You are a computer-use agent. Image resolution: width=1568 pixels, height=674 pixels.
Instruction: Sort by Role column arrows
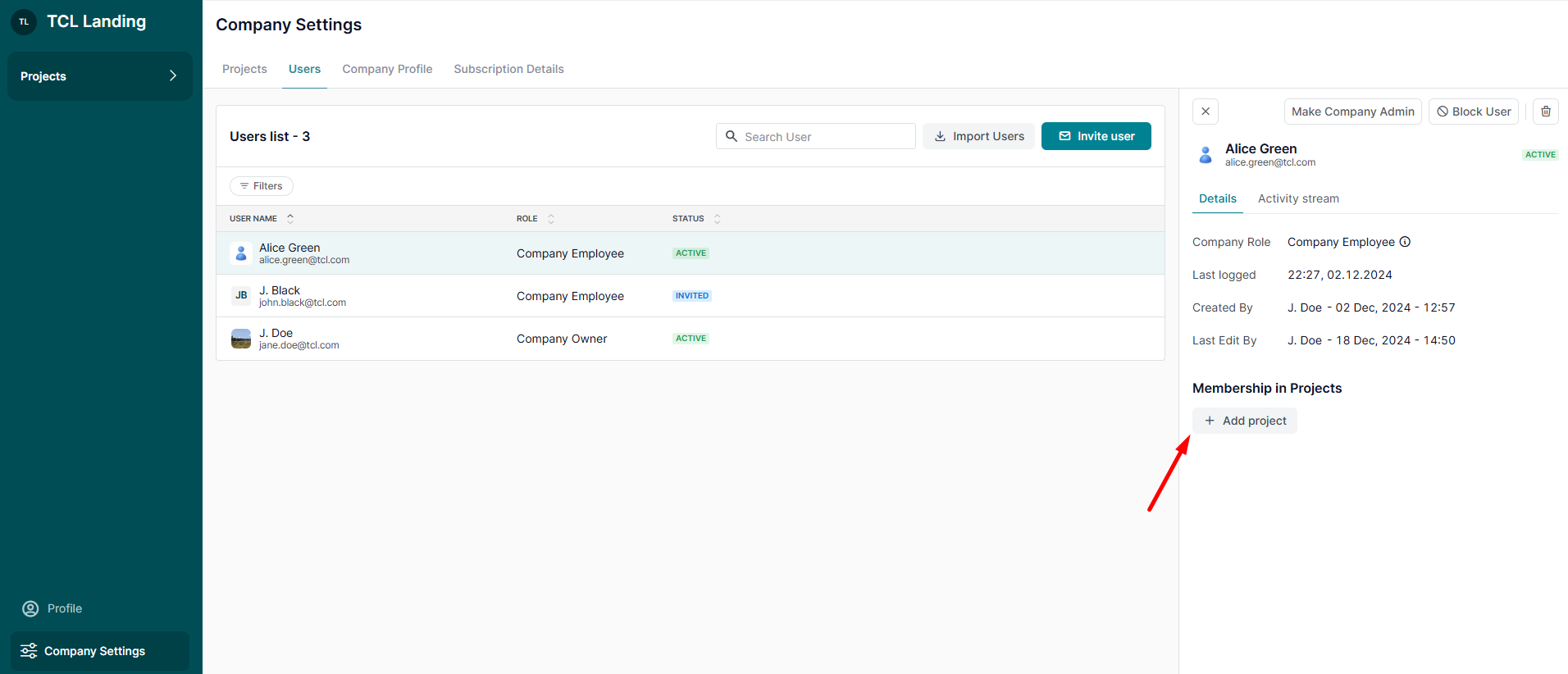click(551, 219)
